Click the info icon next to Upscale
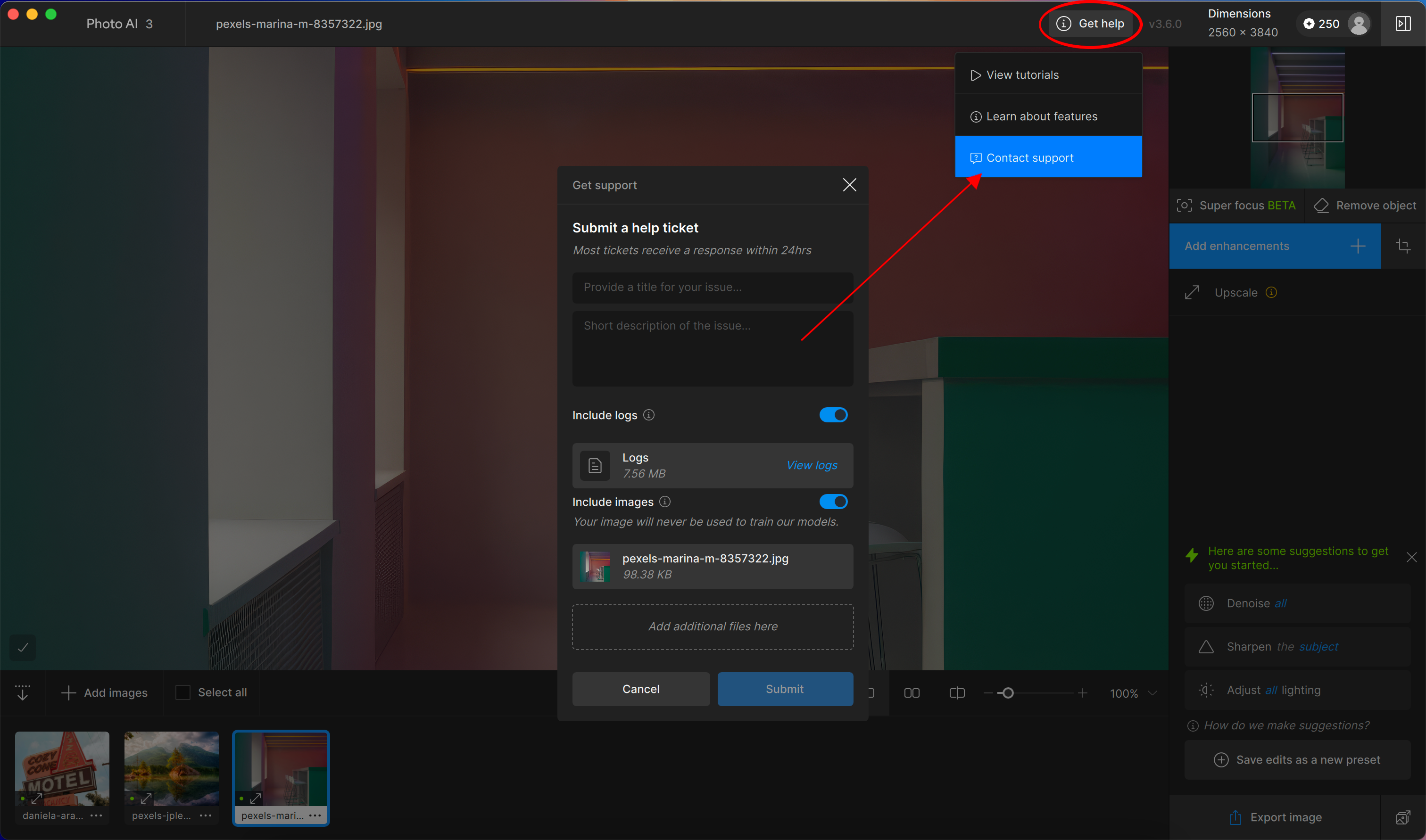1426x840 pixels. [1271, 293]
